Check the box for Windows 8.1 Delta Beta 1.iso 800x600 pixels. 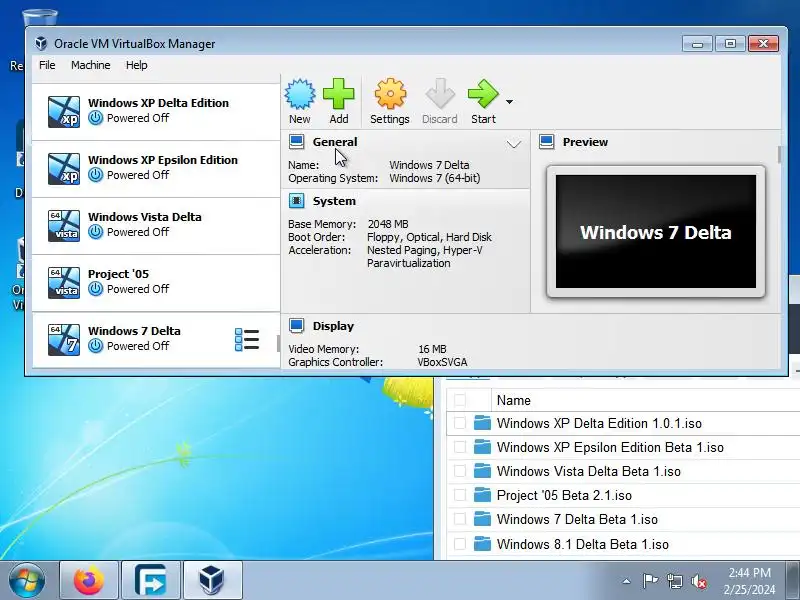click(x=460, y=544)
